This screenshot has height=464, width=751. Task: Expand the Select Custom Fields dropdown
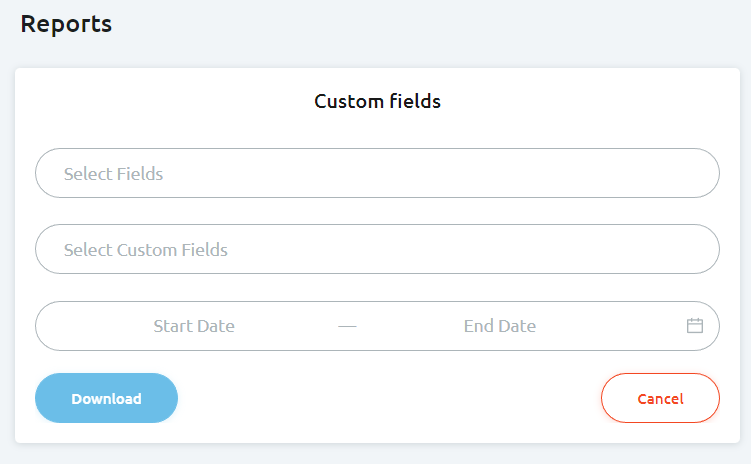pos(377,250)
